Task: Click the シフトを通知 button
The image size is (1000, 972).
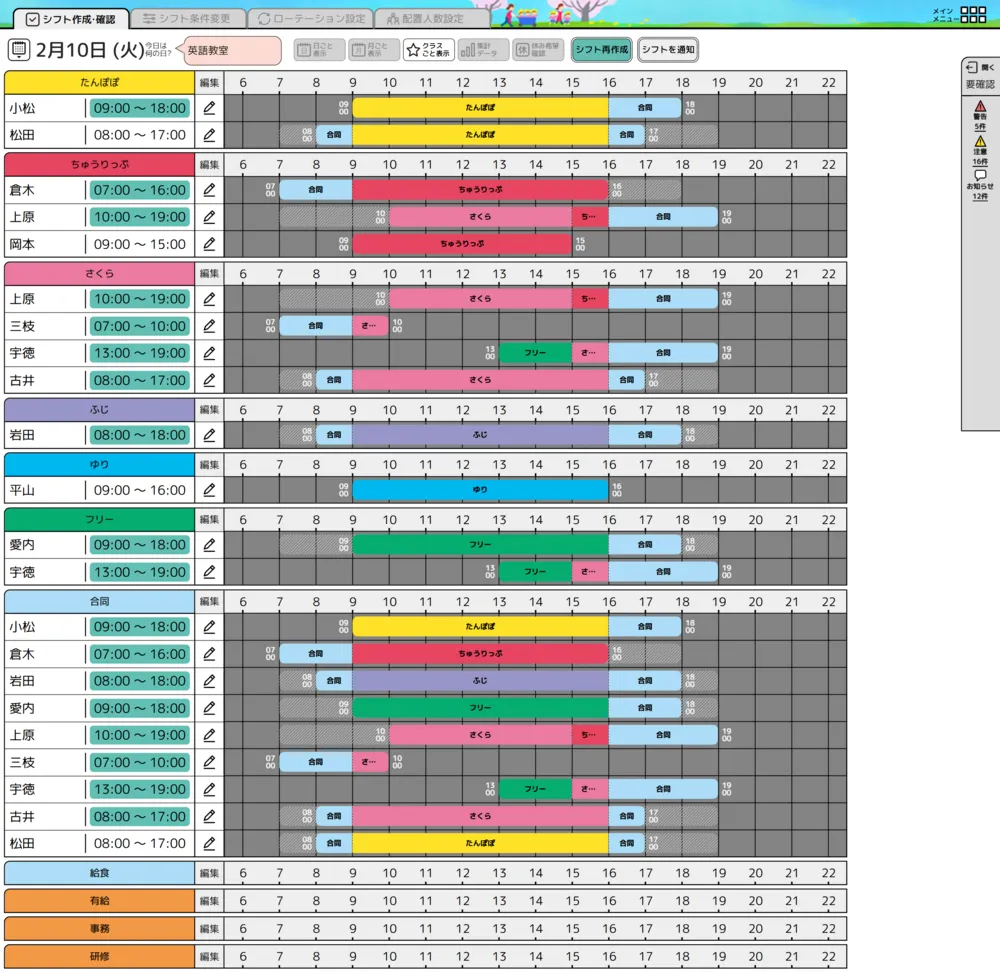Action: (668, 50)
